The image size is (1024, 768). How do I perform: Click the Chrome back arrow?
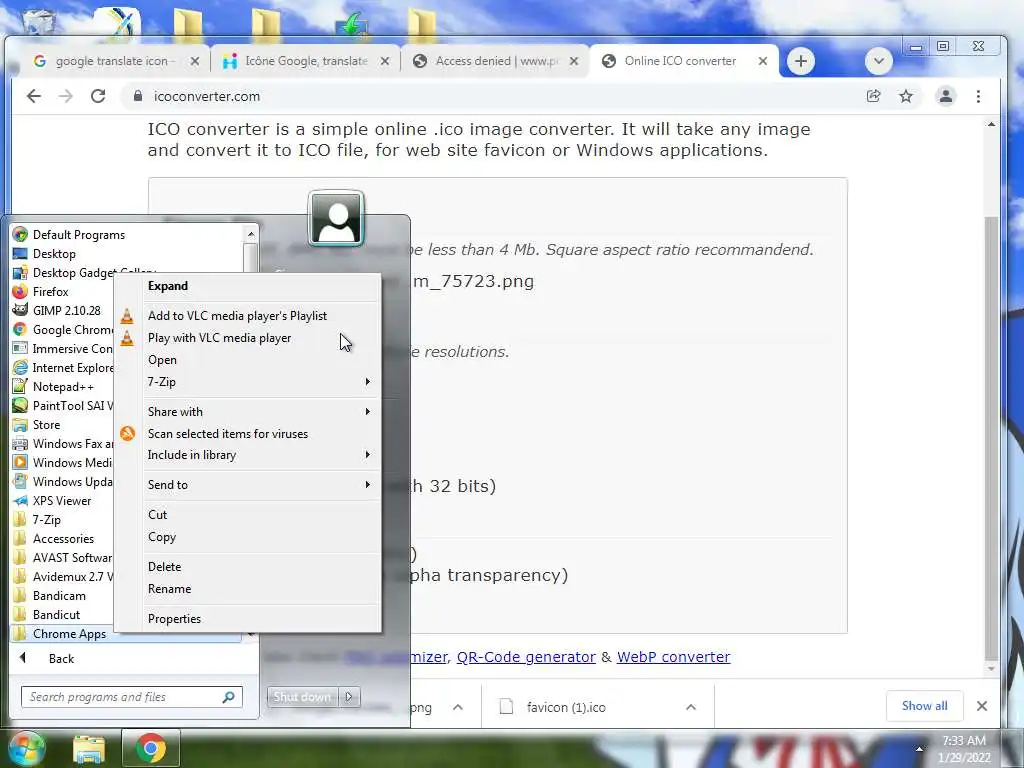(33, 97)
